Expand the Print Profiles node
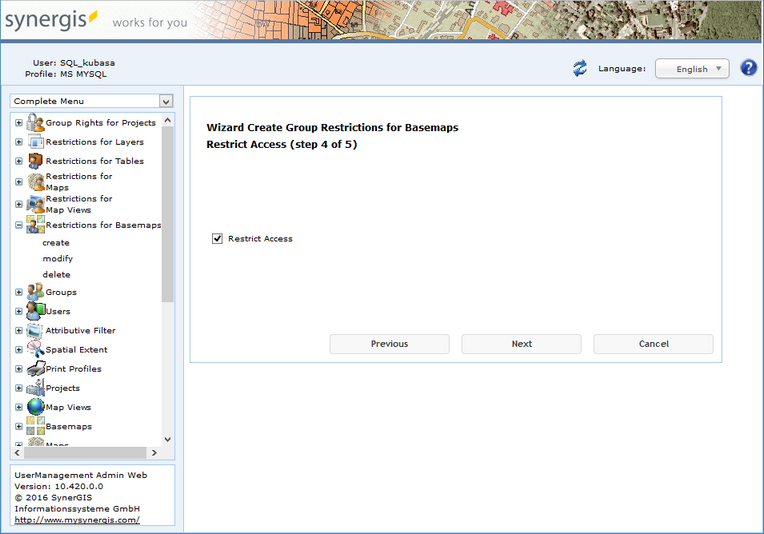Screen dimensions: 764x534 [19, 369]
